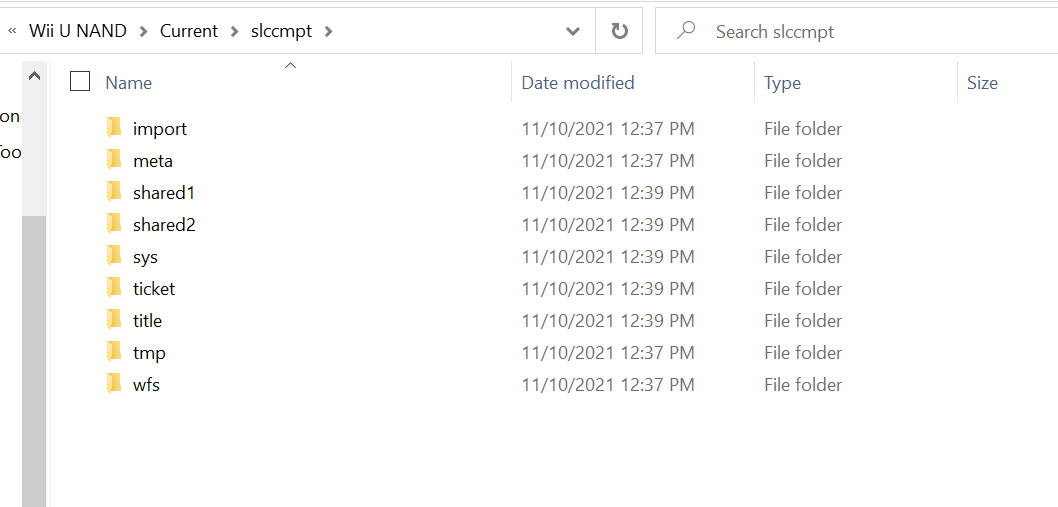Open the import folder icon

coord(114,128)
